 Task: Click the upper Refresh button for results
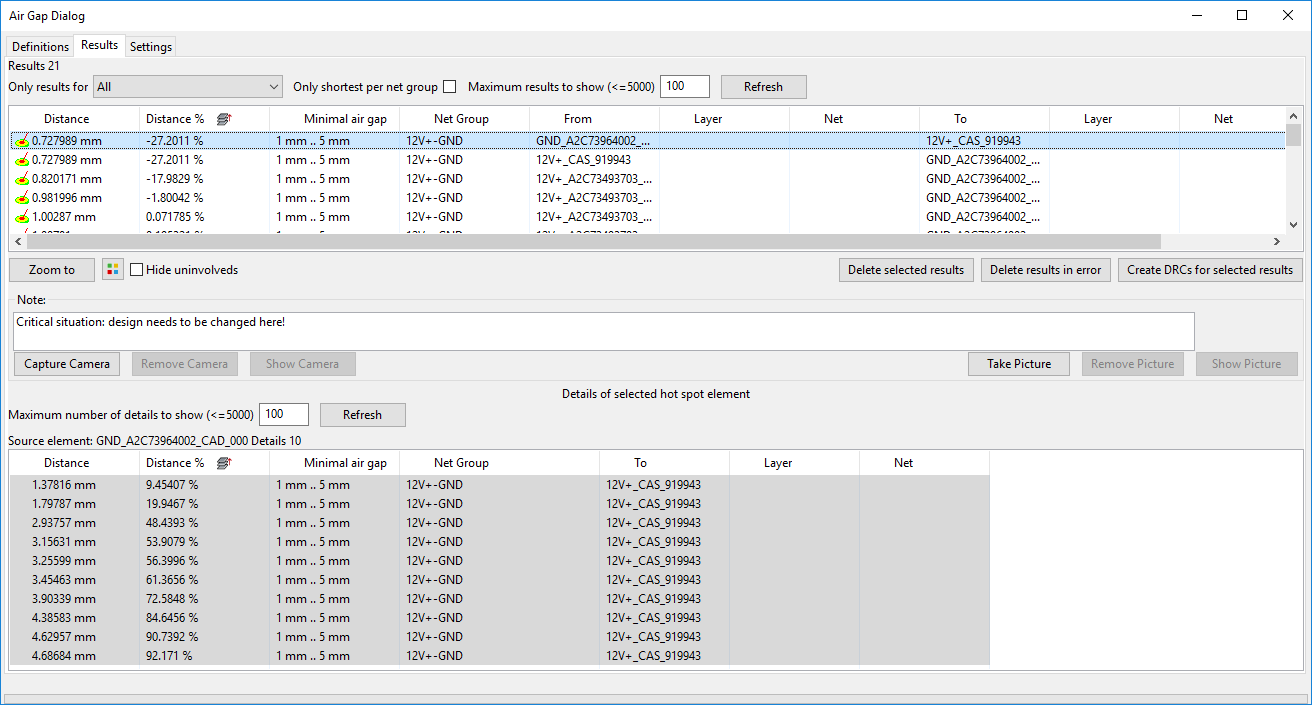pos(763,87)
